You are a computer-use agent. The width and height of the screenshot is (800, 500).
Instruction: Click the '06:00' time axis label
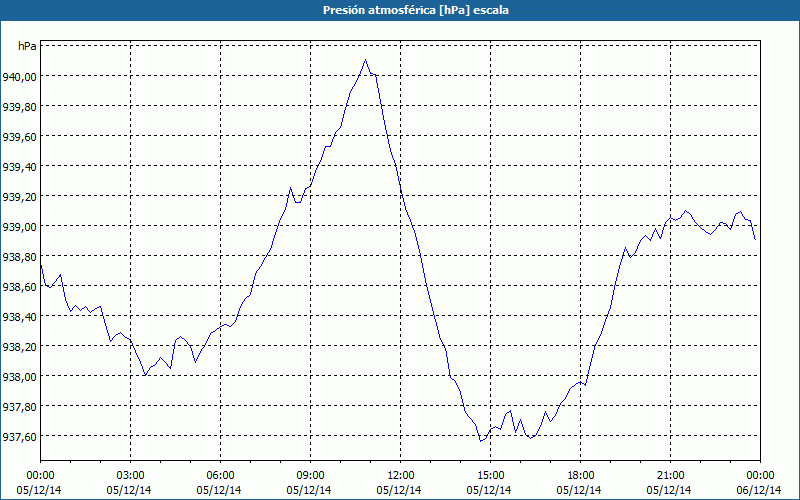click(x=220, y=476)
